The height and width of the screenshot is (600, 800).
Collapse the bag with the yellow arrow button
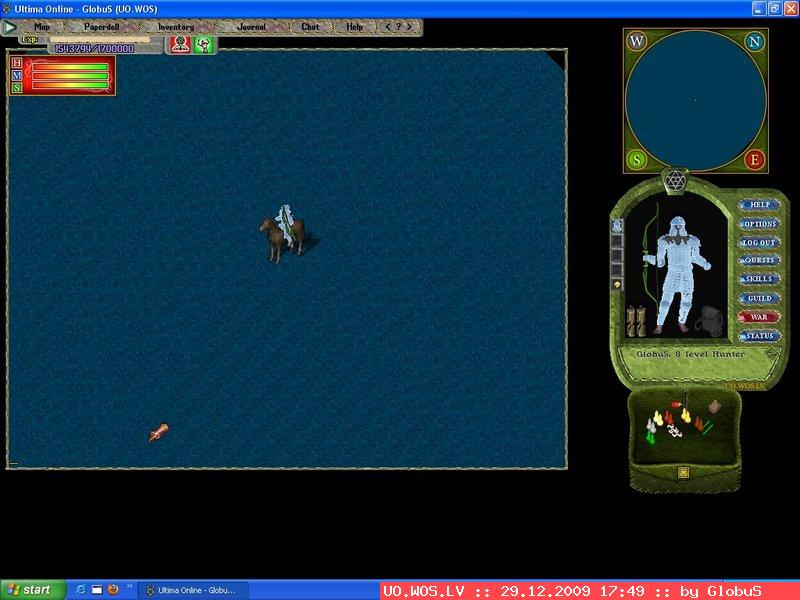click(684, 473)
